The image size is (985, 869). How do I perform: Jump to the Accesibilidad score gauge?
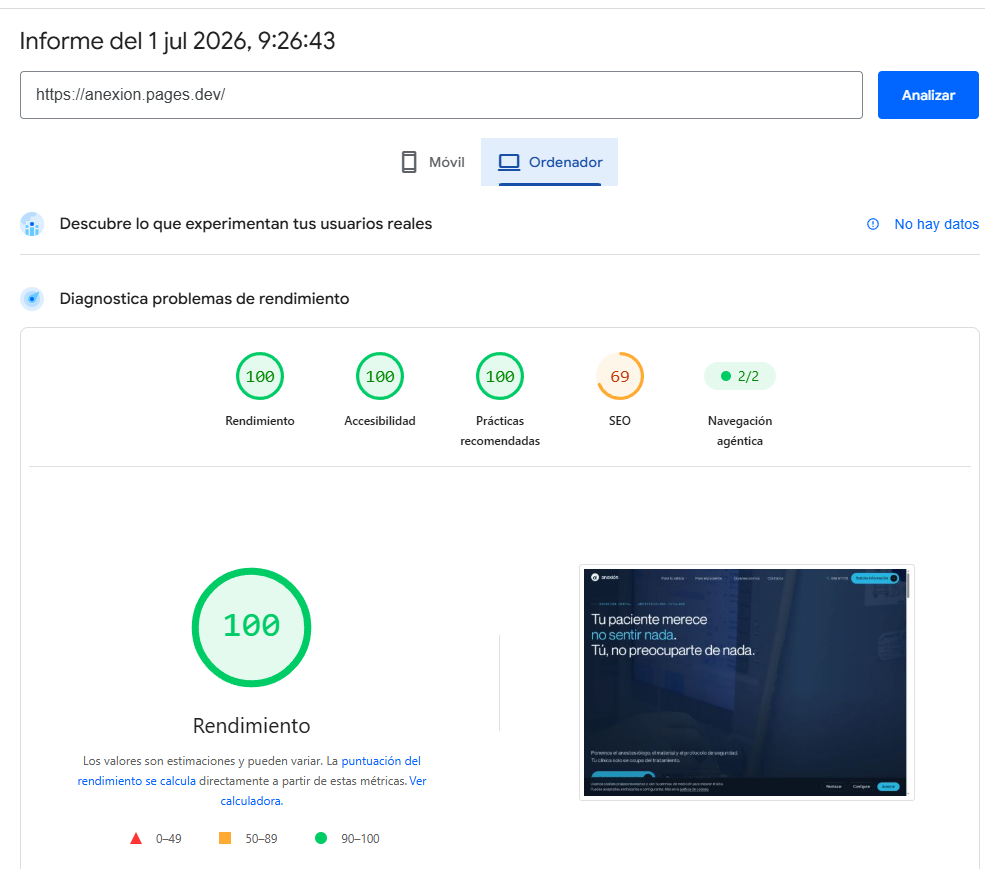coord(380,376)
